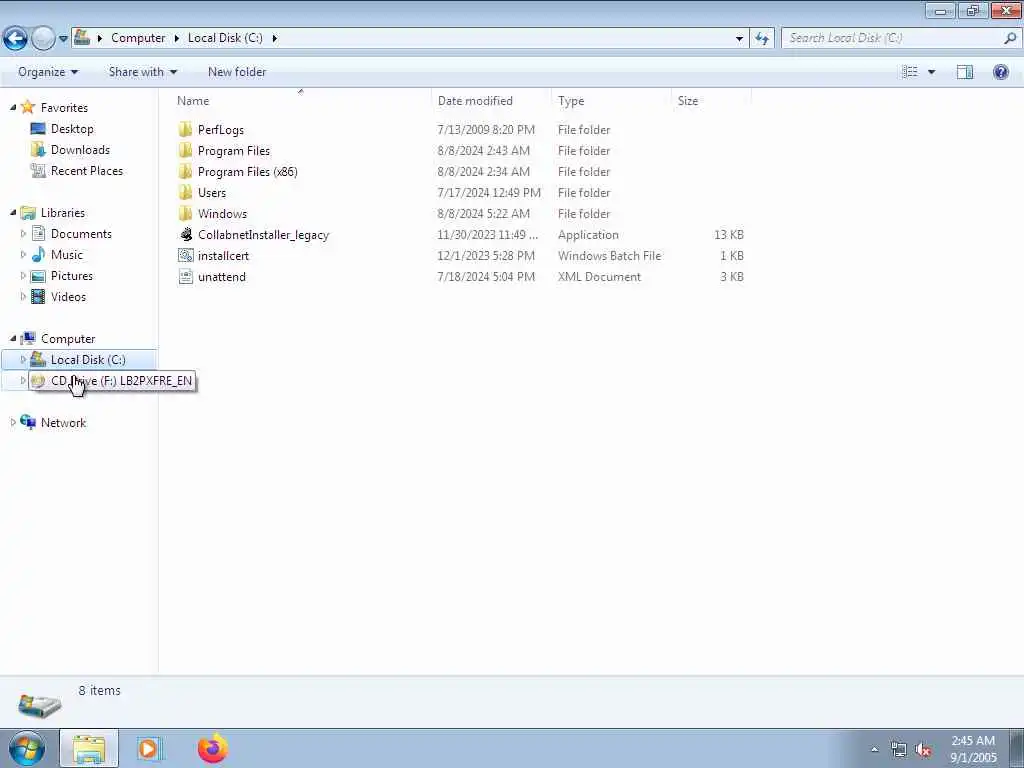Viewport: 1024px width, 768px height.
Task: Expand arrow after Local Disk (C:) breadcrumb
Action: 274,38
